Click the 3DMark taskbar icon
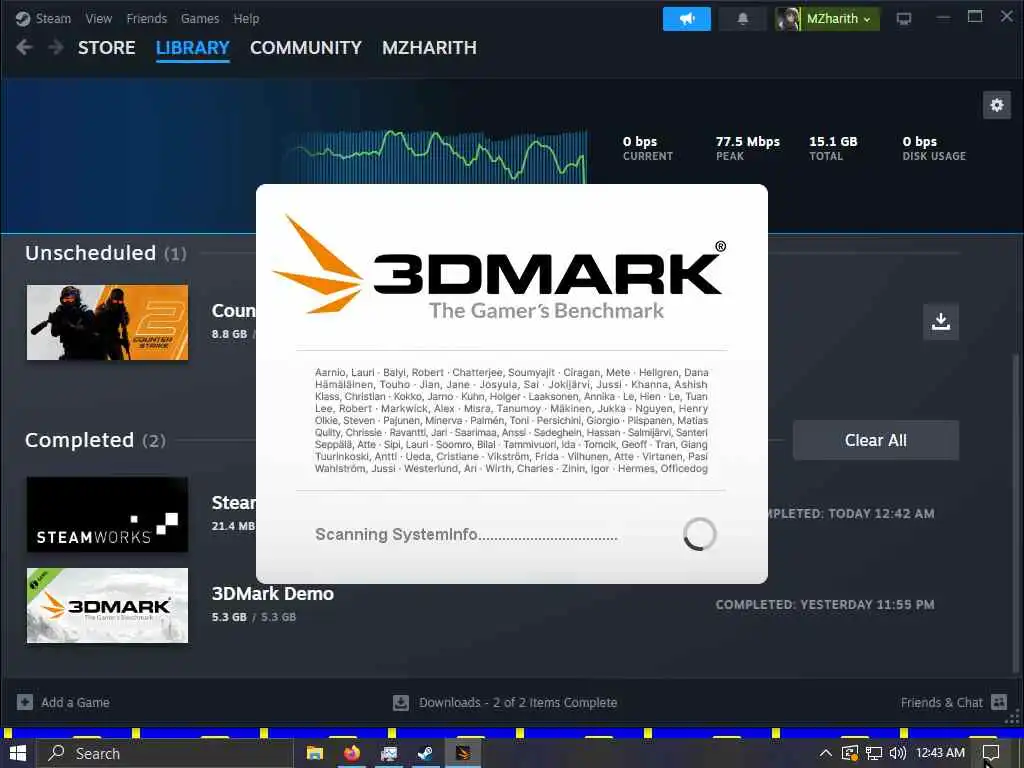The height and width of the screenshot is (768, 1024). [464, 754]
